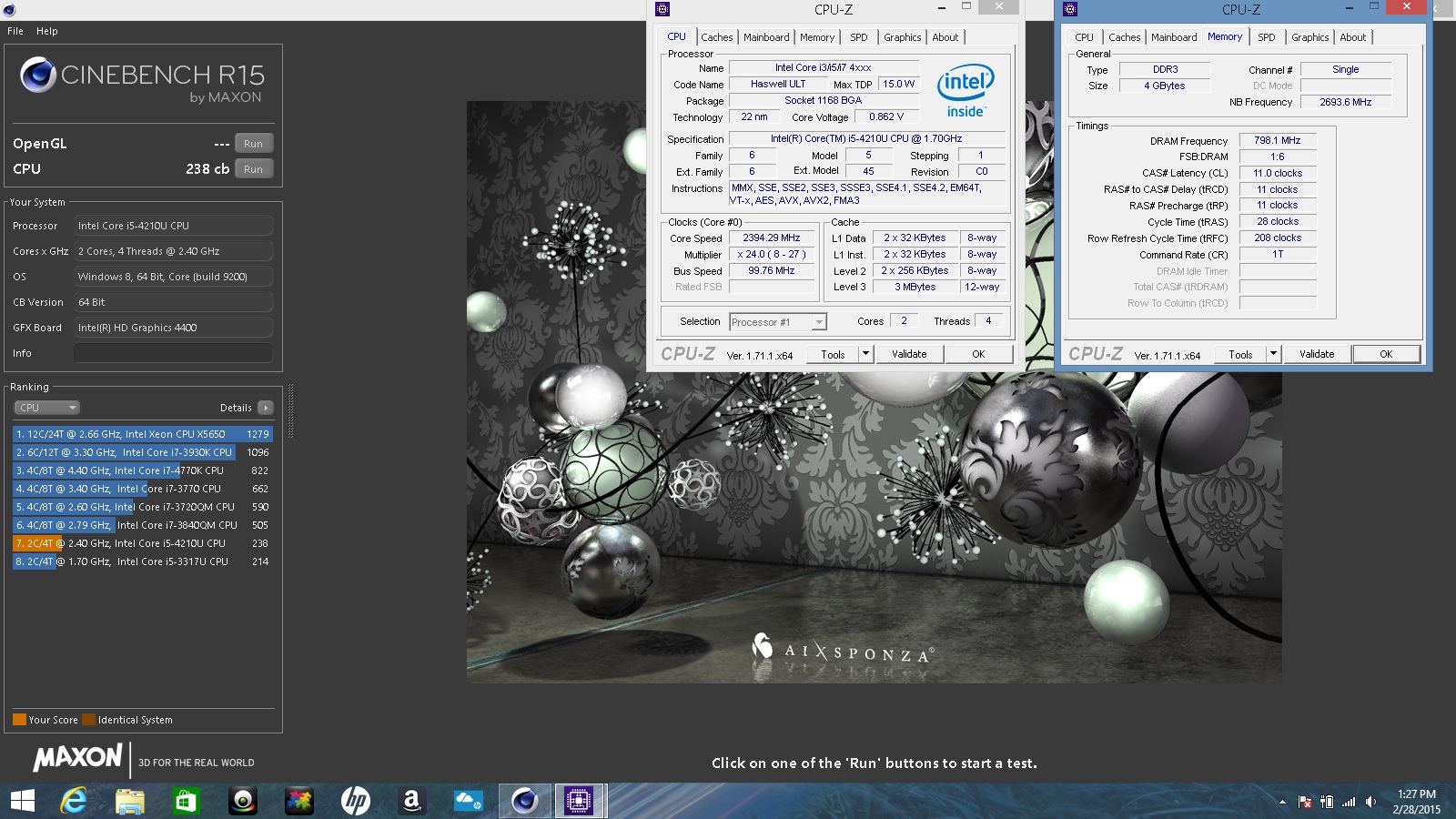The width and height of the screenshot is (1456, 819).
Task: Open SPD tab in Memory-tab CPU-Z window
Action: click(x=1267, y=37)
